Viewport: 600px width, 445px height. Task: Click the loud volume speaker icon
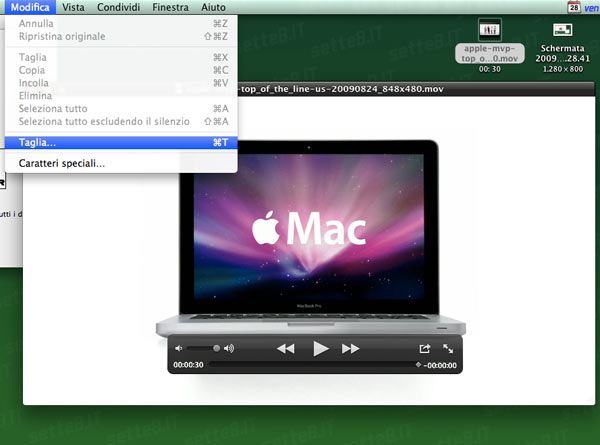[x=229, y=348]
